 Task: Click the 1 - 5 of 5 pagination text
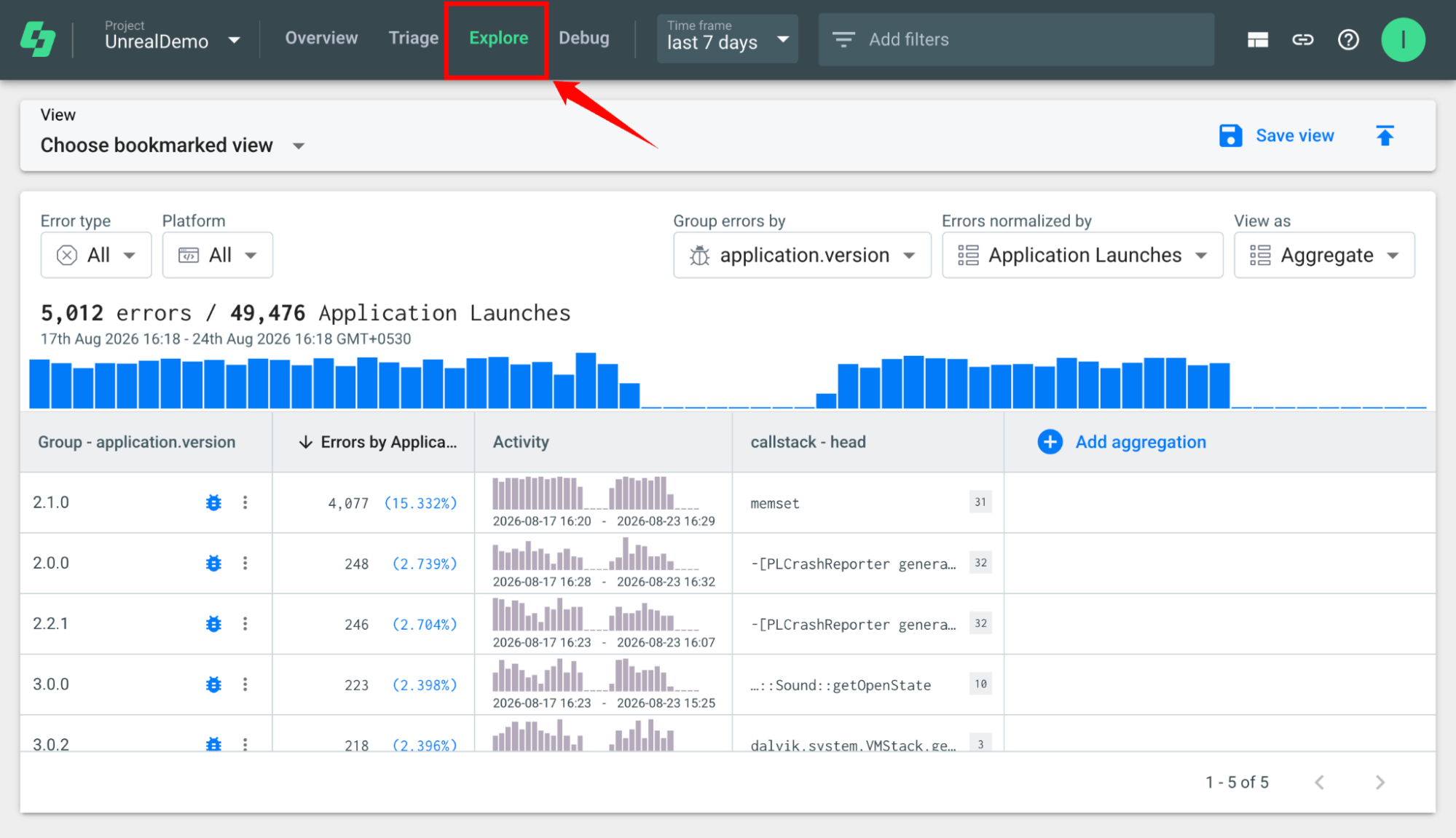coord(1237,783)
